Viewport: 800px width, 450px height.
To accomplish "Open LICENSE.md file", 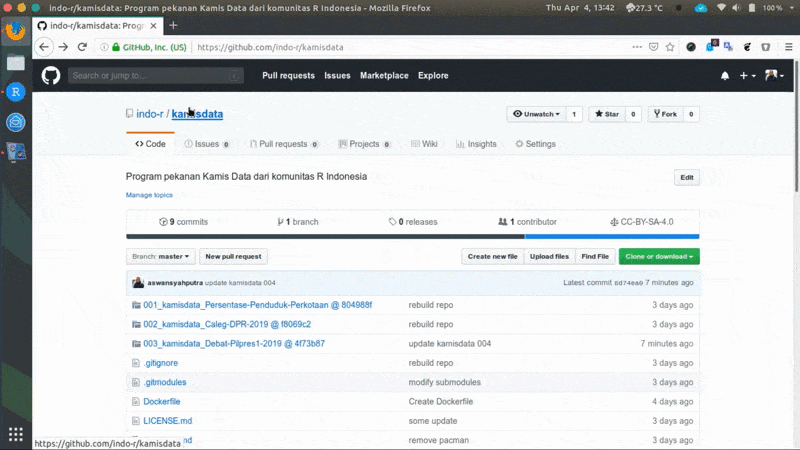I will point(167,421).
